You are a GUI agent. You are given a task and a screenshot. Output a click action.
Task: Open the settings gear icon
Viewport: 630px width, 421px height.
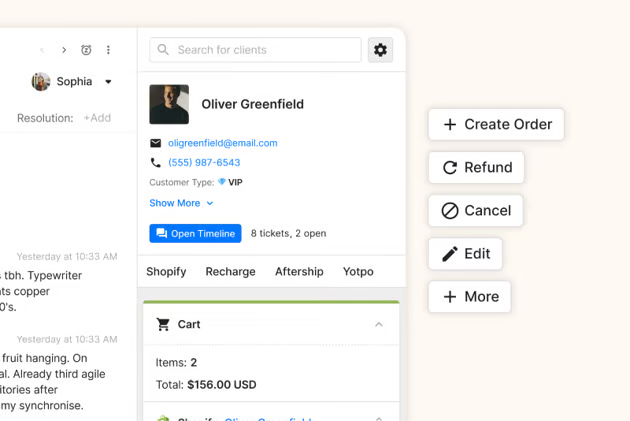(380, 50)
